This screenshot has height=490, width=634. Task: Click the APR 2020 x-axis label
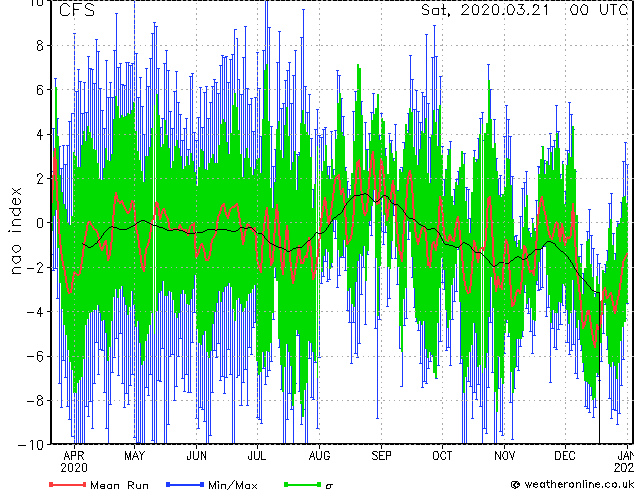pos(74,462)
